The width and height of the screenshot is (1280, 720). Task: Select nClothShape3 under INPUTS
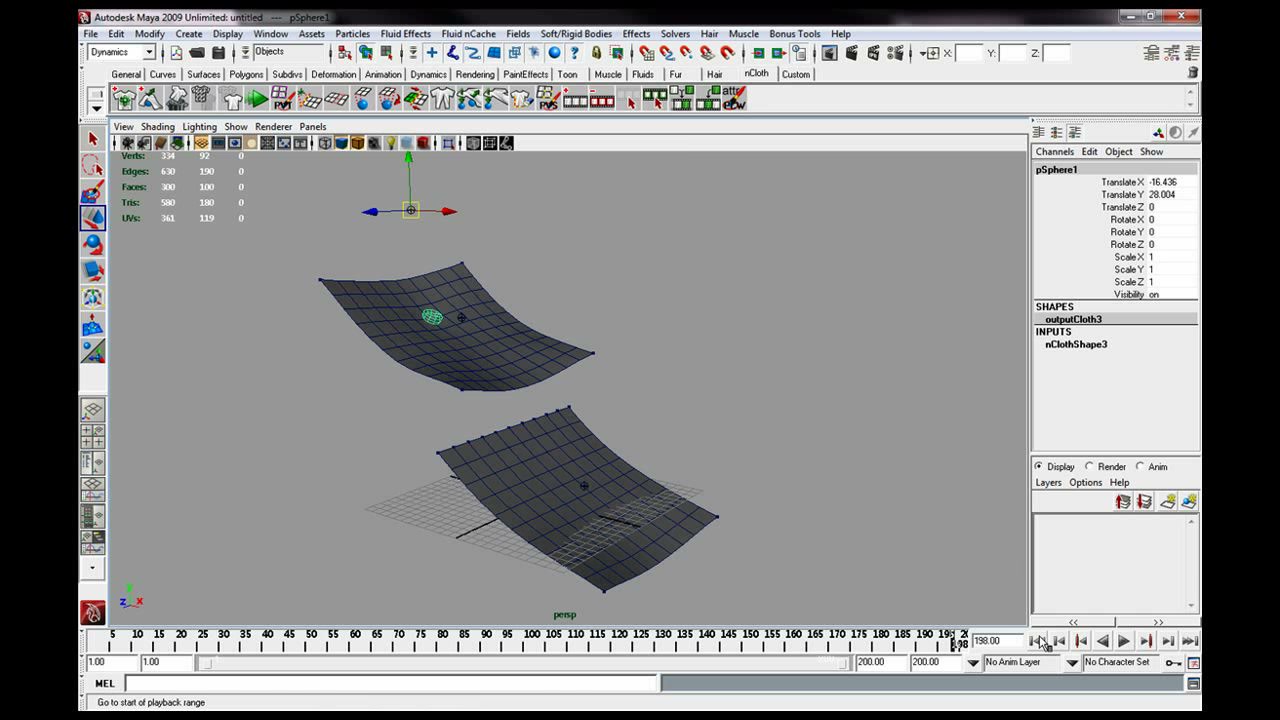(1076, 344)
